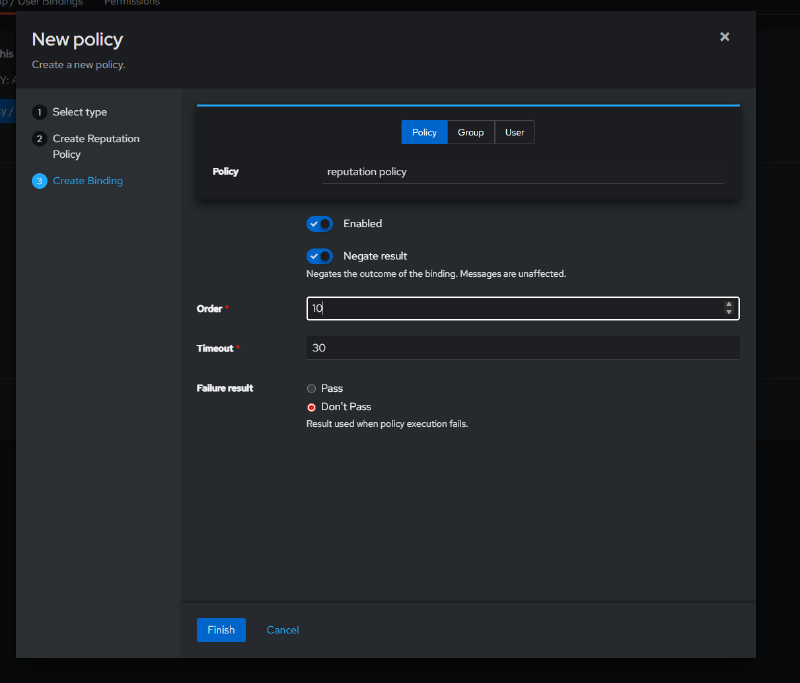This screenshot has width=800, height=683.
Task: Select the Pass failure result option
Action: (x=311, y=389)
